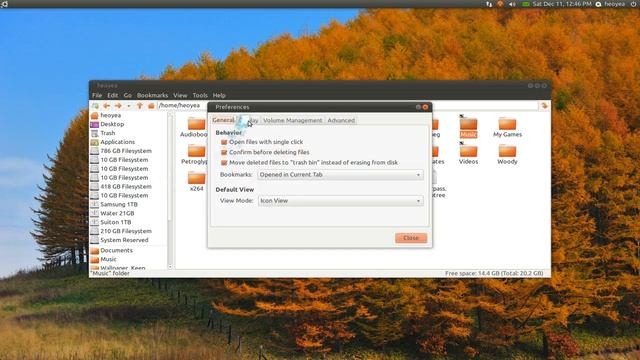Close the Preferences dialog with X
Viewport: 640px width, 360px height.
(425, 107)
